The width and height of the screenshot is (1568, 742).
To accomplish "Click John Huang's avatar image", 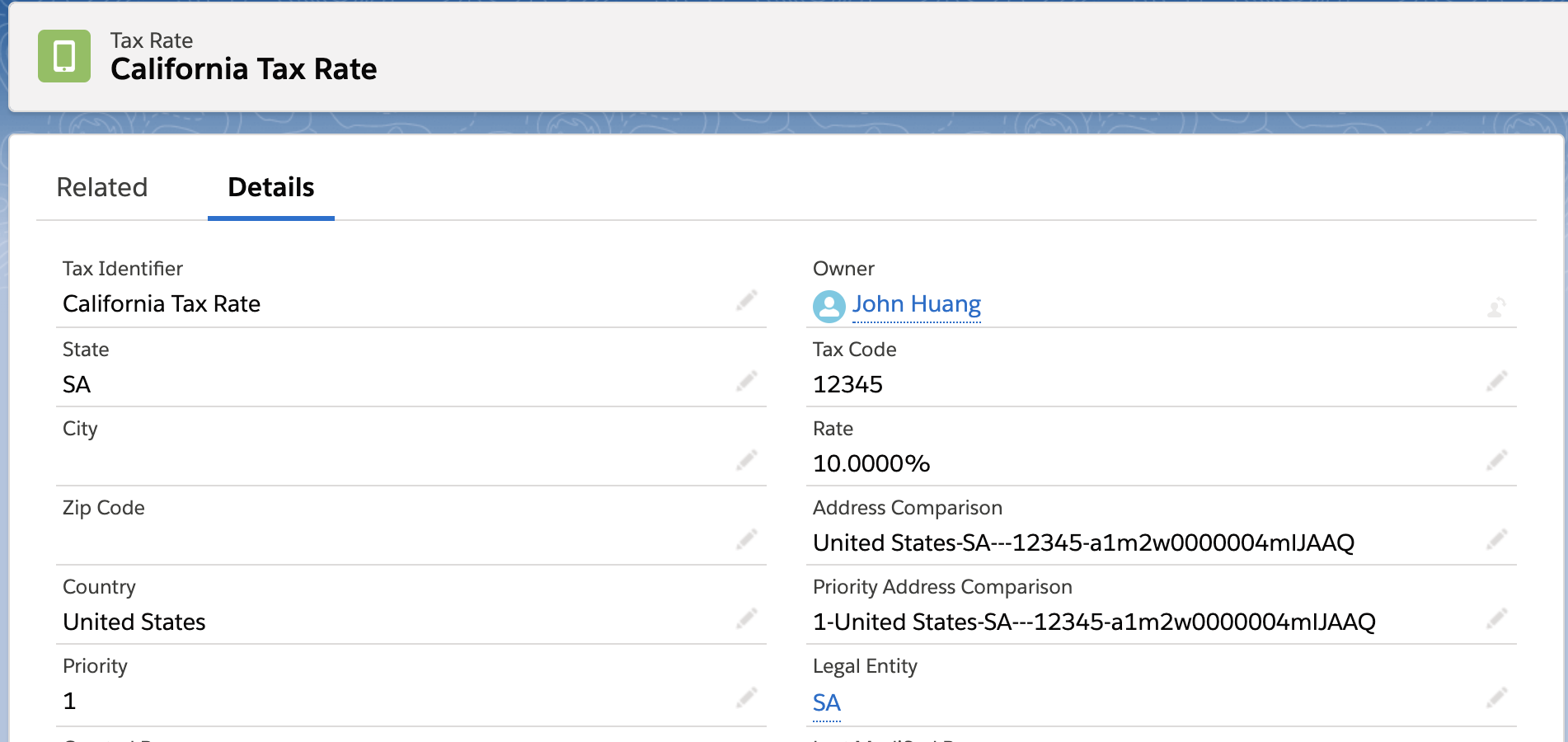I will (829, 306).
